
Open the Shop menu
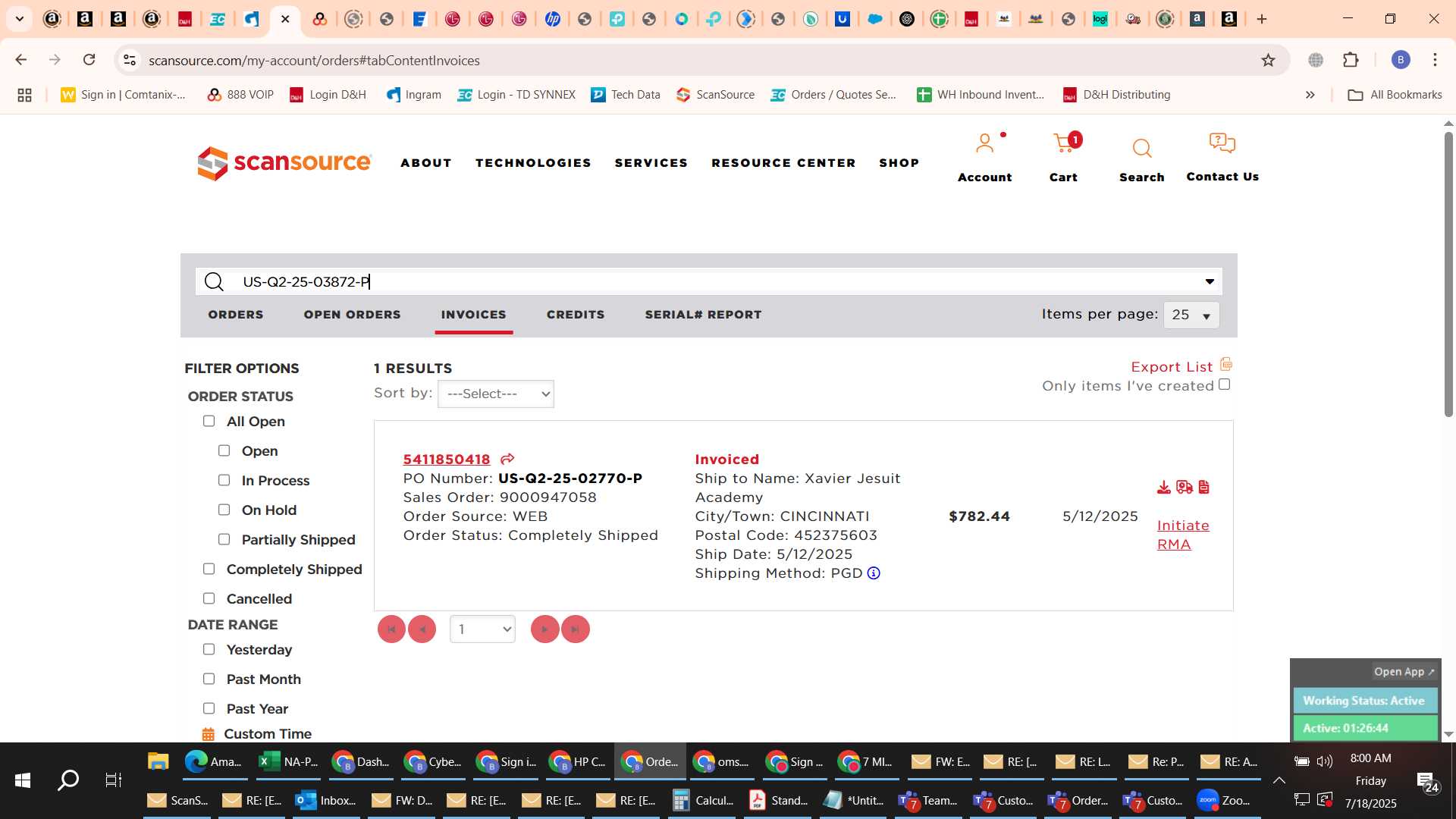[899, 163]
